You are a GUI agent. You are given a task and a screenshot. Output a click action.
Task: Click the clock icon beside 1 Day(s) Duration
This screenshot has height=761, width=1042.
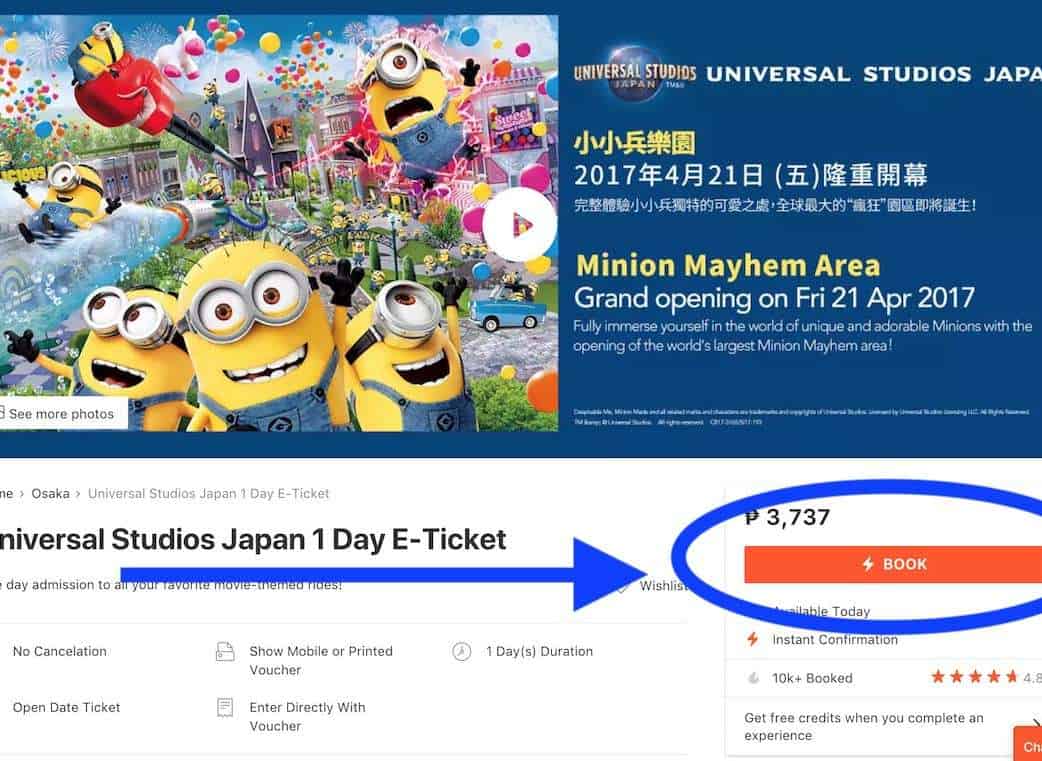pos(461,651)
